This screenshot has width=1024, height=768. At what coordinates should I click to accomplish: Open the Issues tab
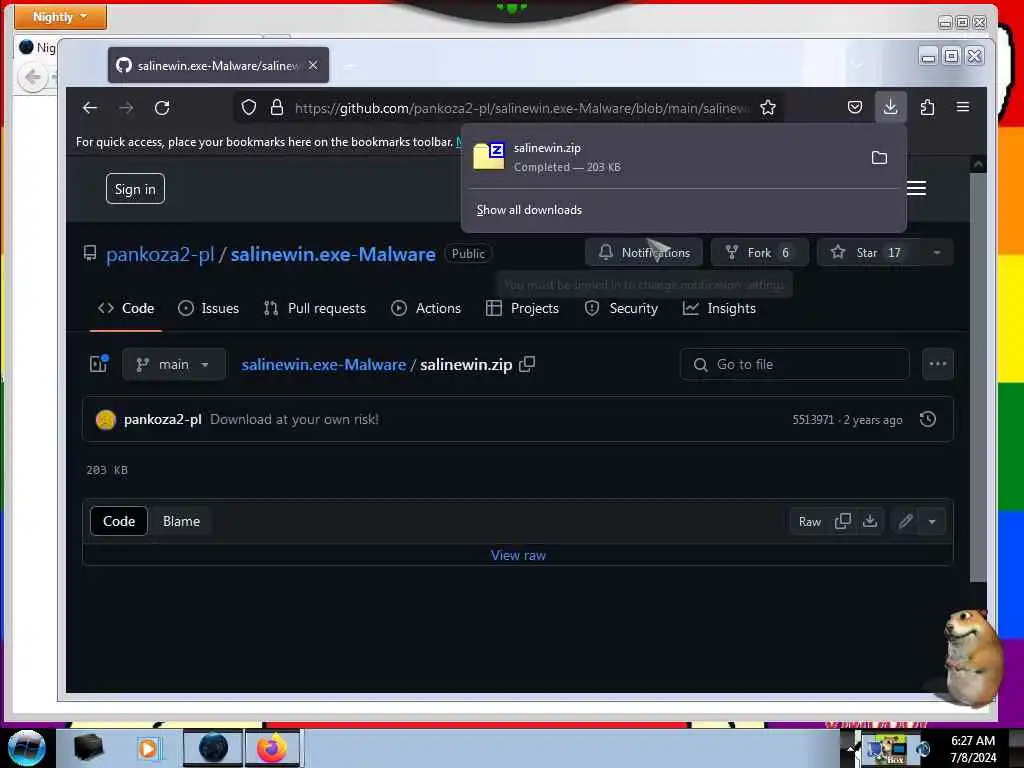point(208,308)
